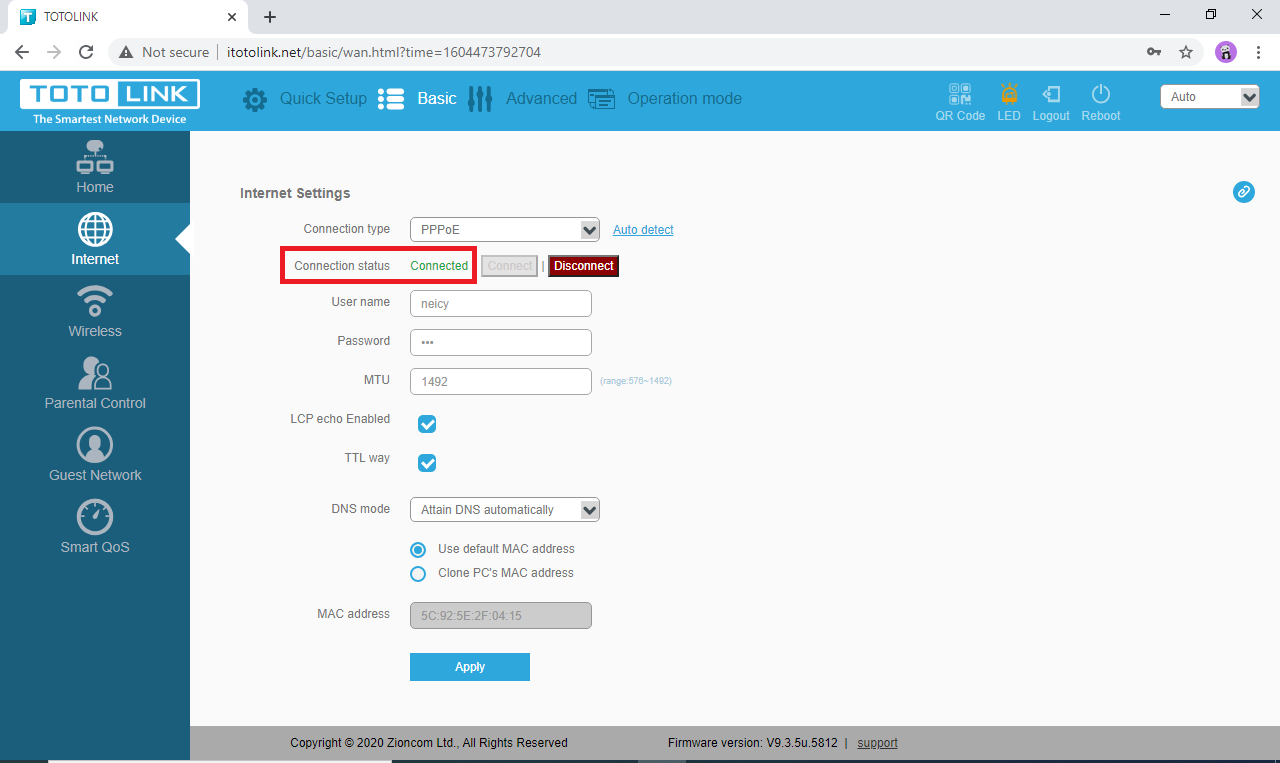Screen dimensions: 1280x763
Task: Click the Logout icon
Action: click(1051, 95)
